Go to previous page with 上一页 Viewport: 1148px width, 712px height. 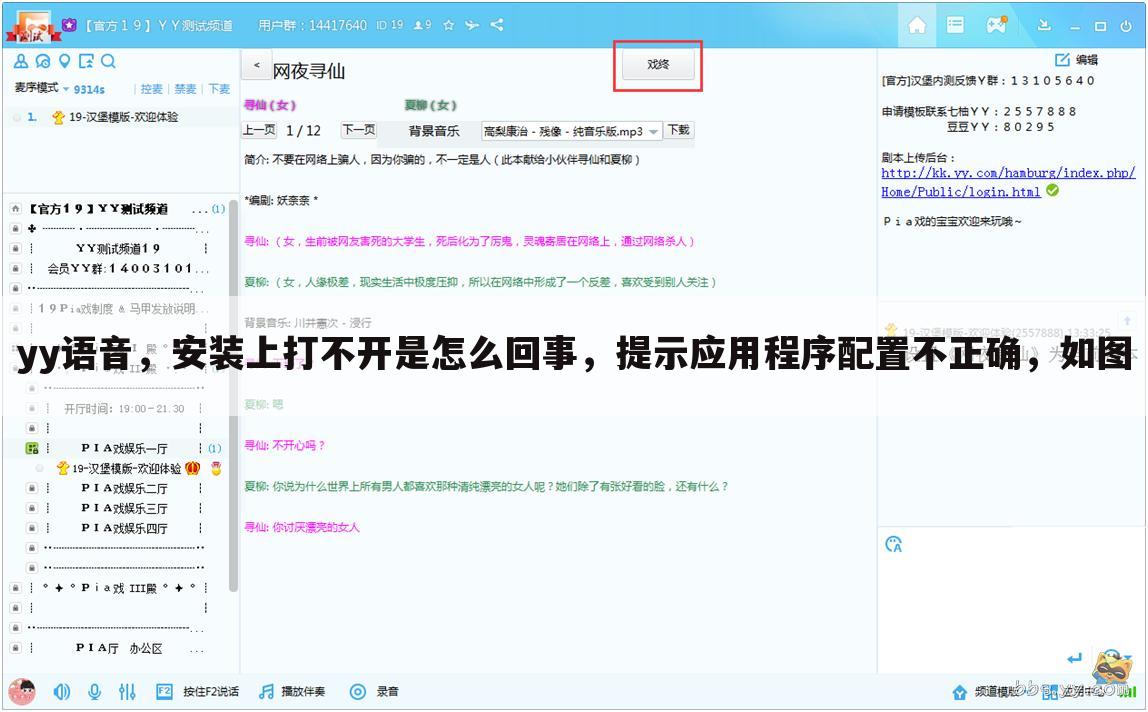tap(259, 130)
